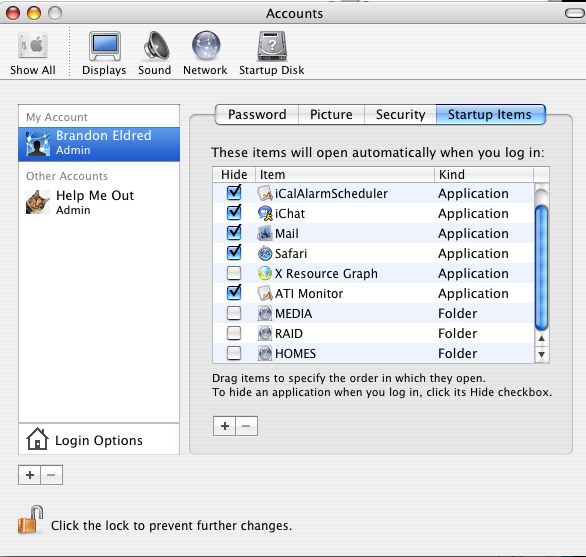586x557 pixels.
Task: Select the MEDIA item name
Action: tap(293, 314)
